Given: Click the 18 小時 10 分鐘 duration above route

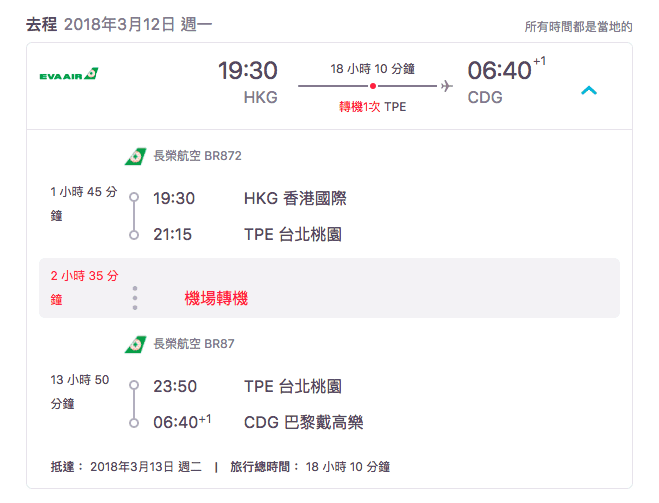Looking at the screenshot, I should pos(372,68).
